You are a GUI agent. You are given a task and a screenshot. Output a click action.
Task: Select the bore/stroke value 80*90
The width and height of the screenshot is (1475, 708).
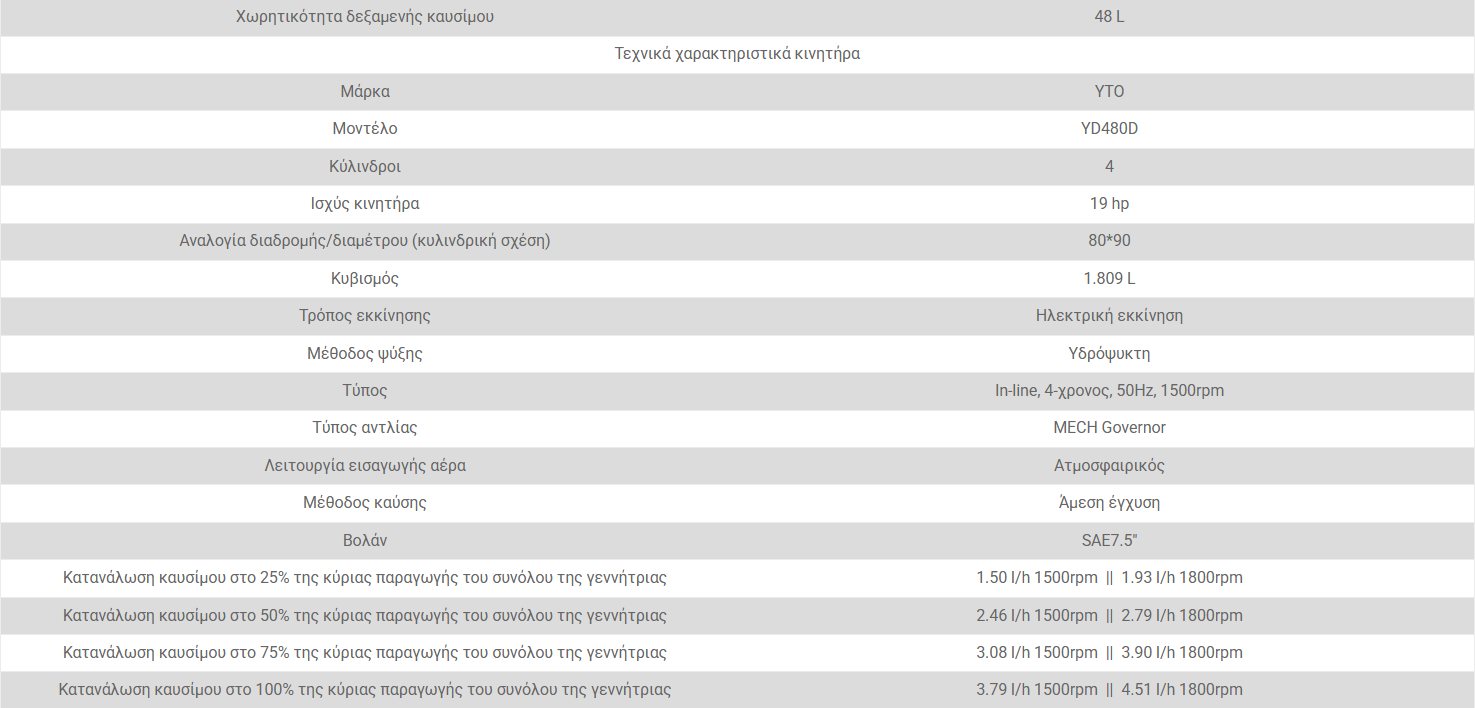[1109, 241]
